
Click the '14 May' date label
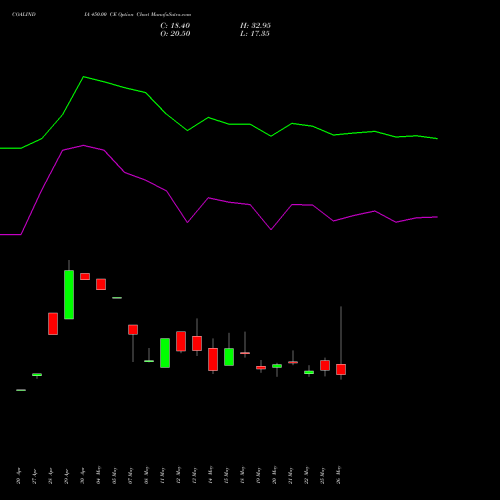(x=210, y=476)
